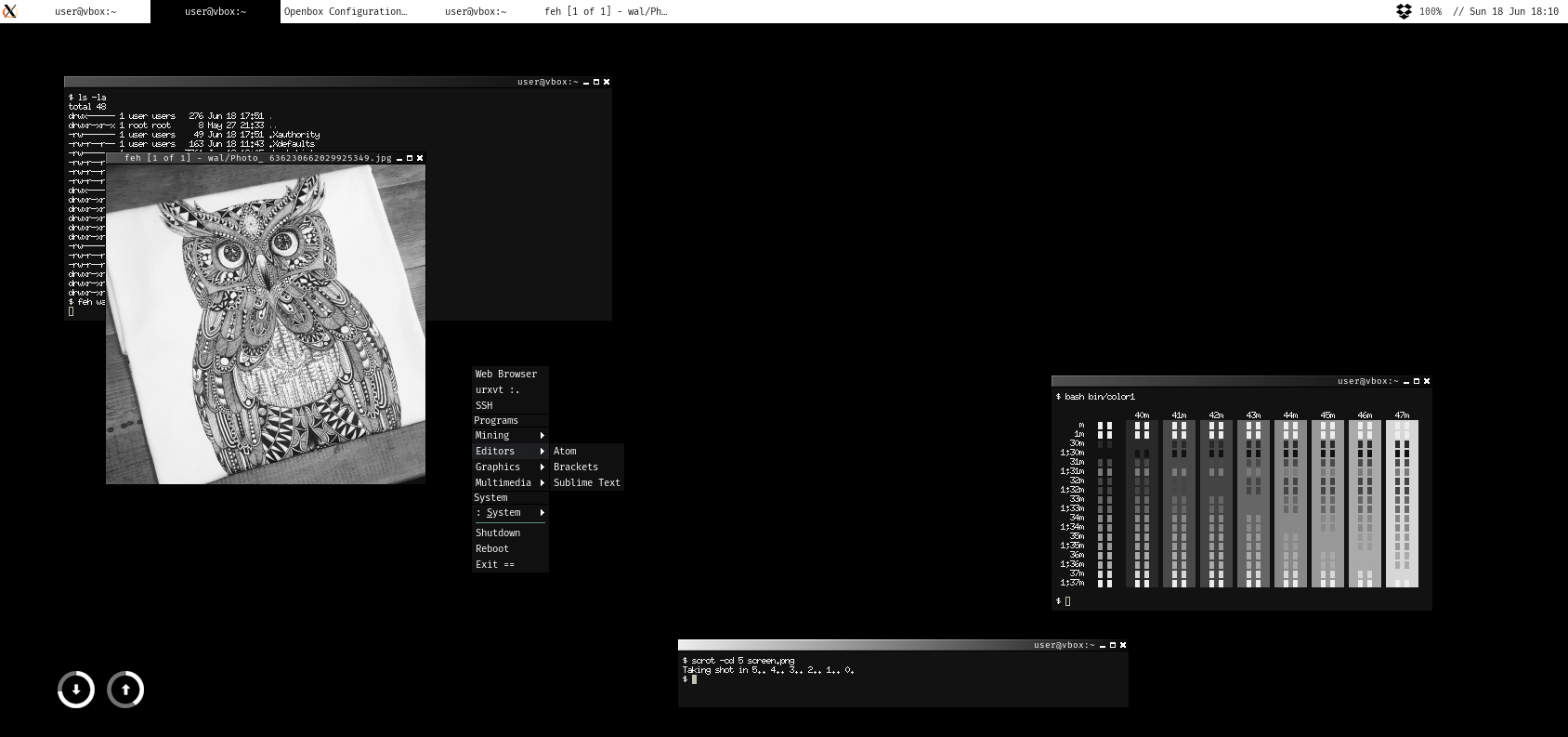
Task: Minimize the scrot terminal window
Action: pyautogui.click(x=1103, y=646)
